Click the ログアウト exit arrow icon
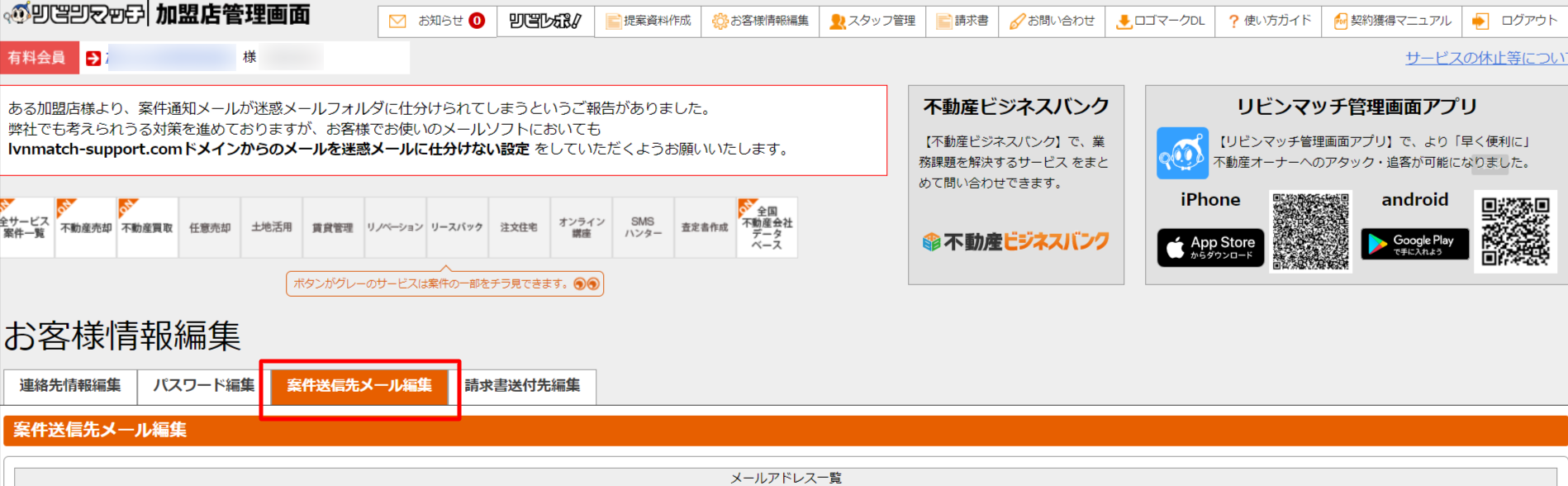The image size is (1568, 486). tap(1480, 21)
